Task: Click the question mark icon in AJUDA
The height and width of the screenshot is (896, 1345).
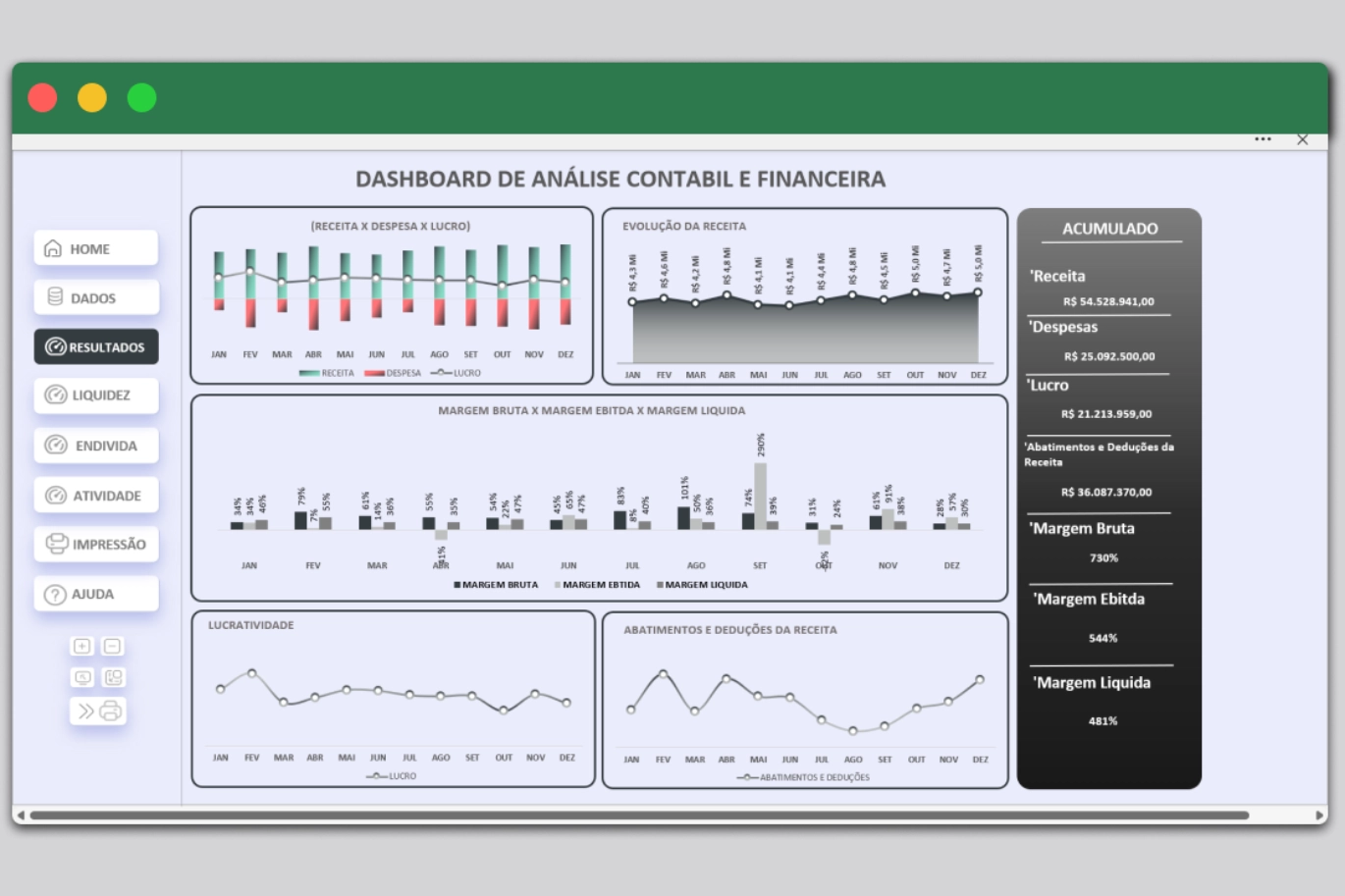Action: tap(56, 594)
